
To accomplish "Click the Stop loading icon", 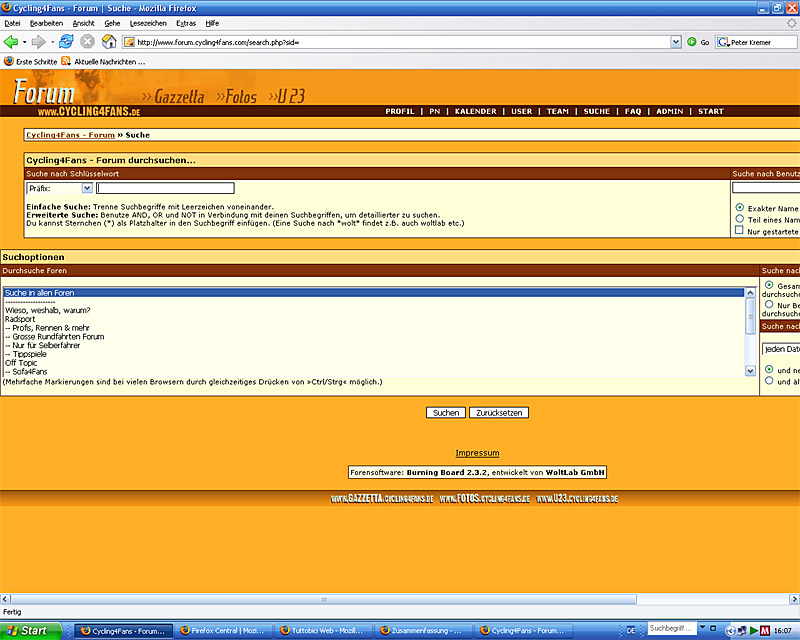I will 87,42.
